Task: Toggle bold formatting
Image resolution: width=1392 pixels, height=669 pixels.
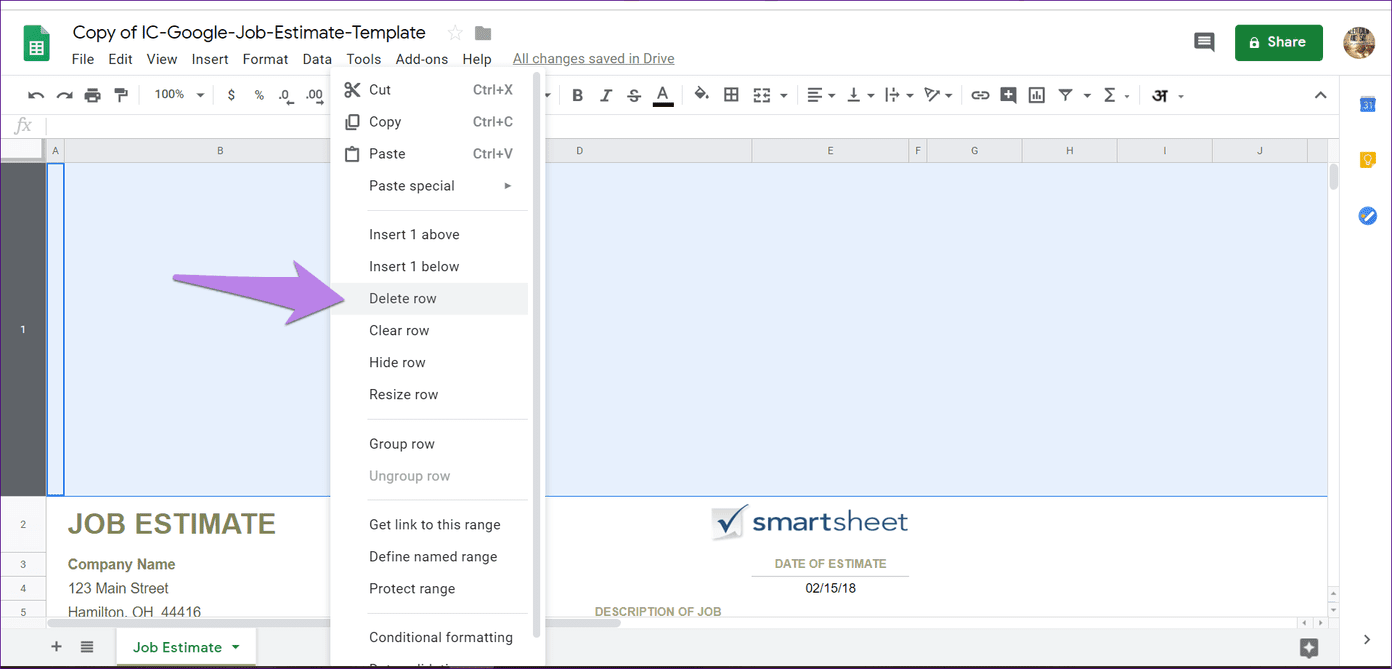Action: (577, 95)
